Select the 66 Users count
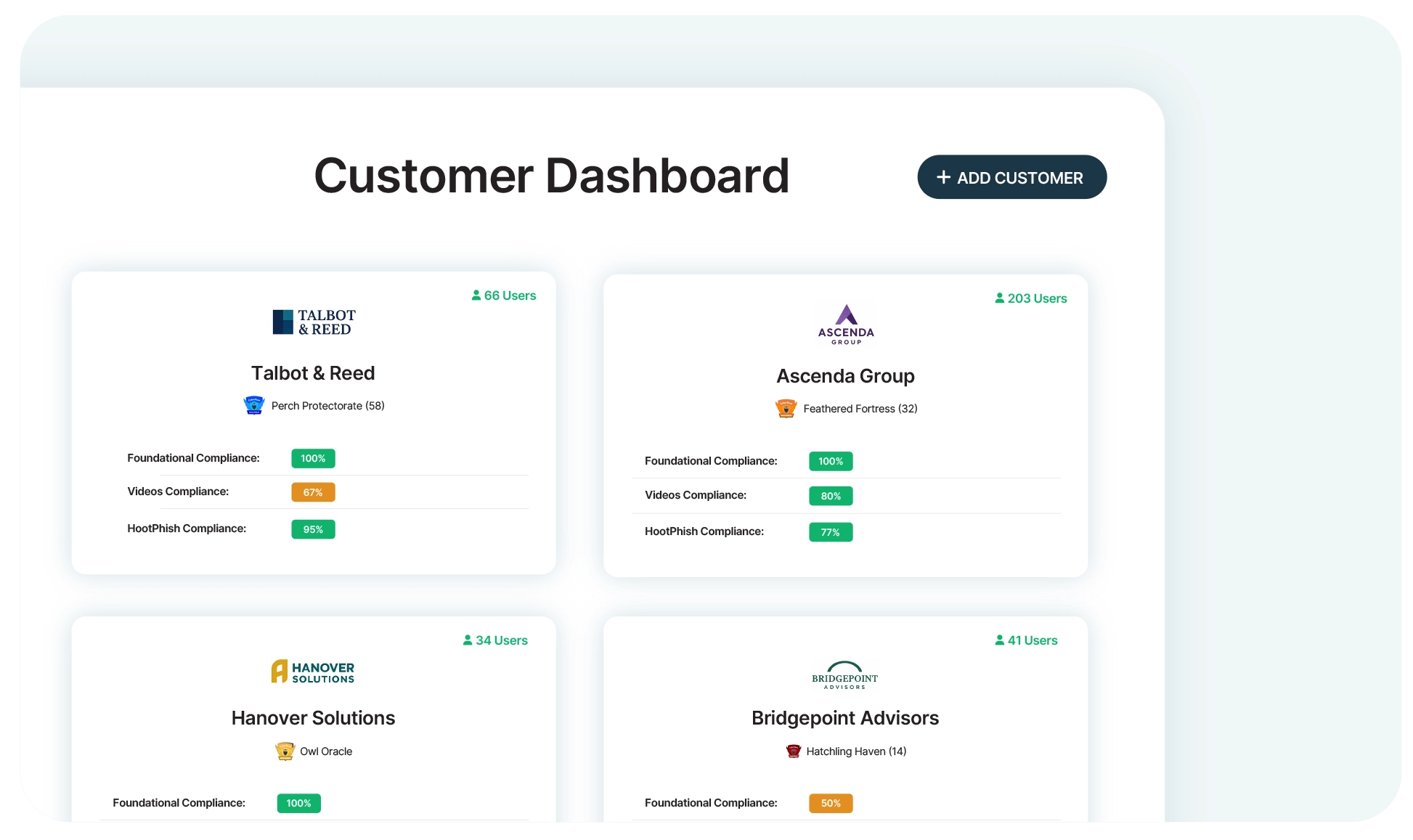The height and width of the screenshot is (840, 1413). click(x=510, y=295)
